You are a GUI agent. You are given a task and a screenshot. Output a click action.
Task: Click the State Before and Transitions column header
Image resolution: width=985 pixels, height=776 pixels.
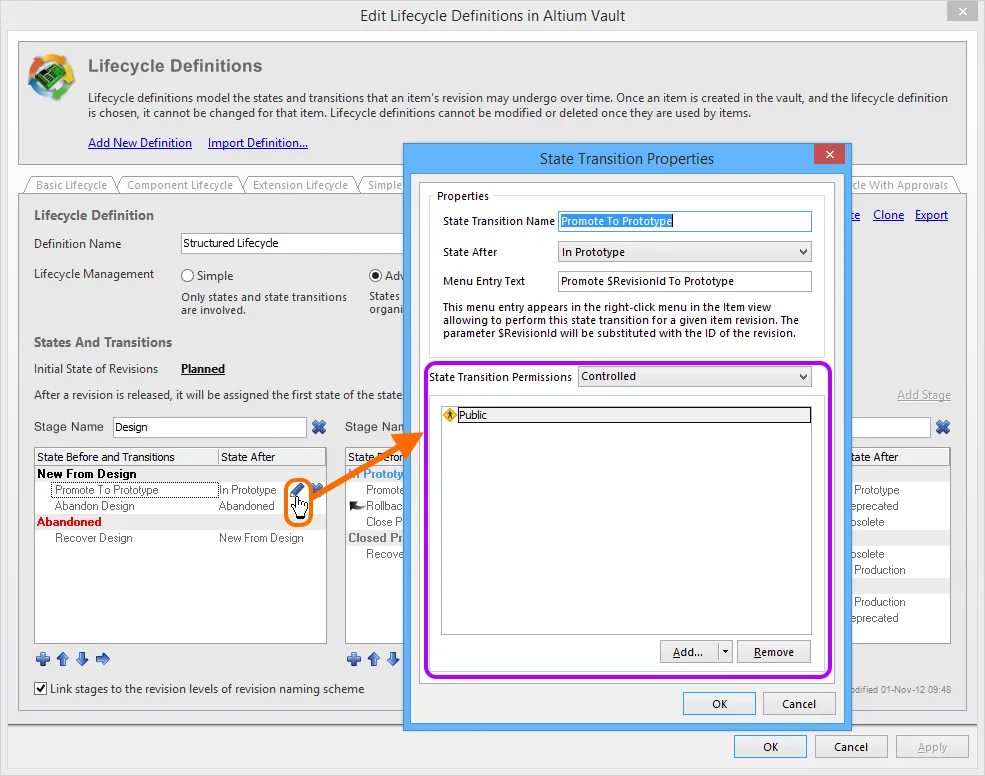tap(126, 457)
